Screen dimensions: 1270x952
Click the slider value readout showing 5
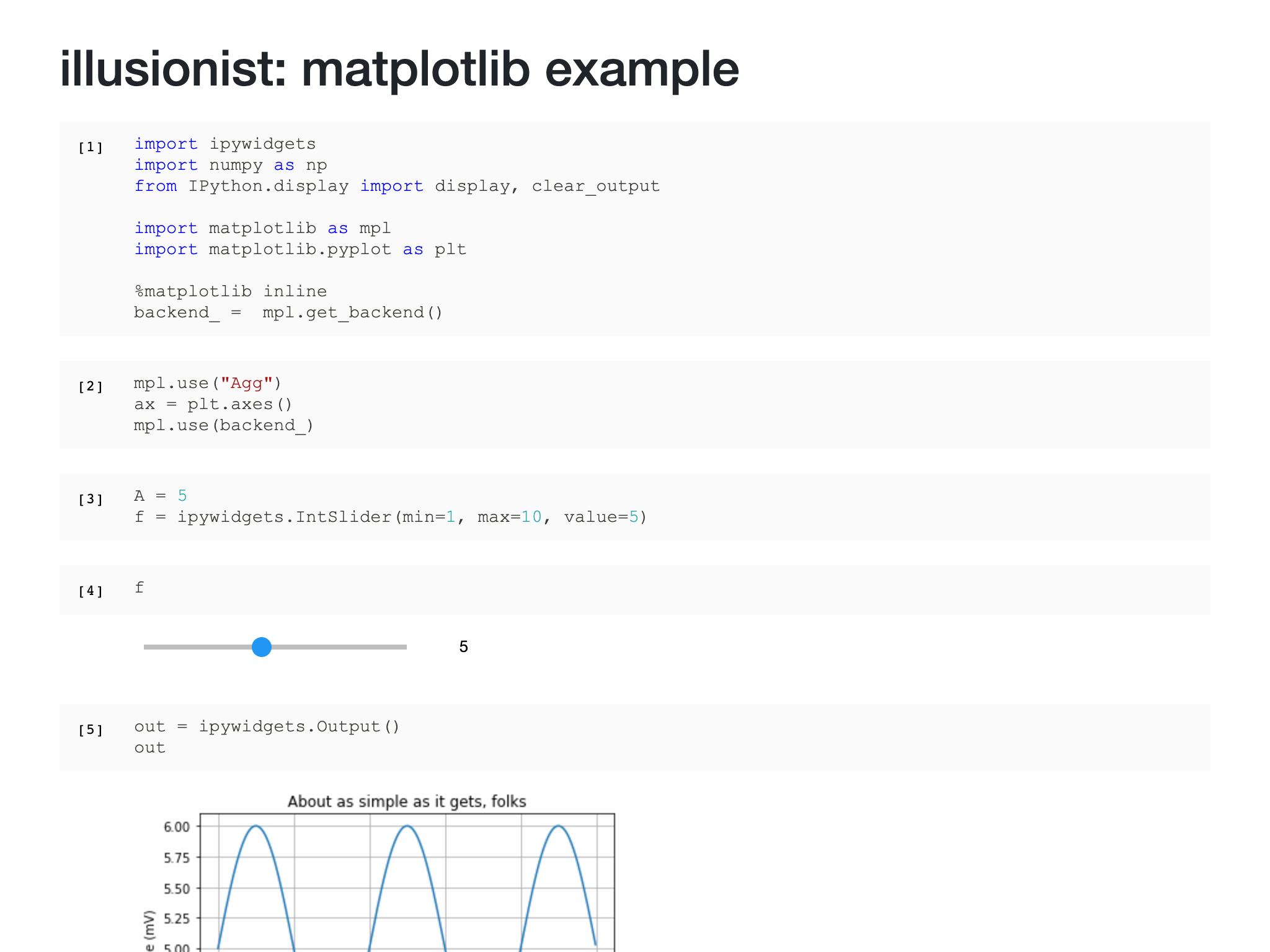[x=464, y=646]
